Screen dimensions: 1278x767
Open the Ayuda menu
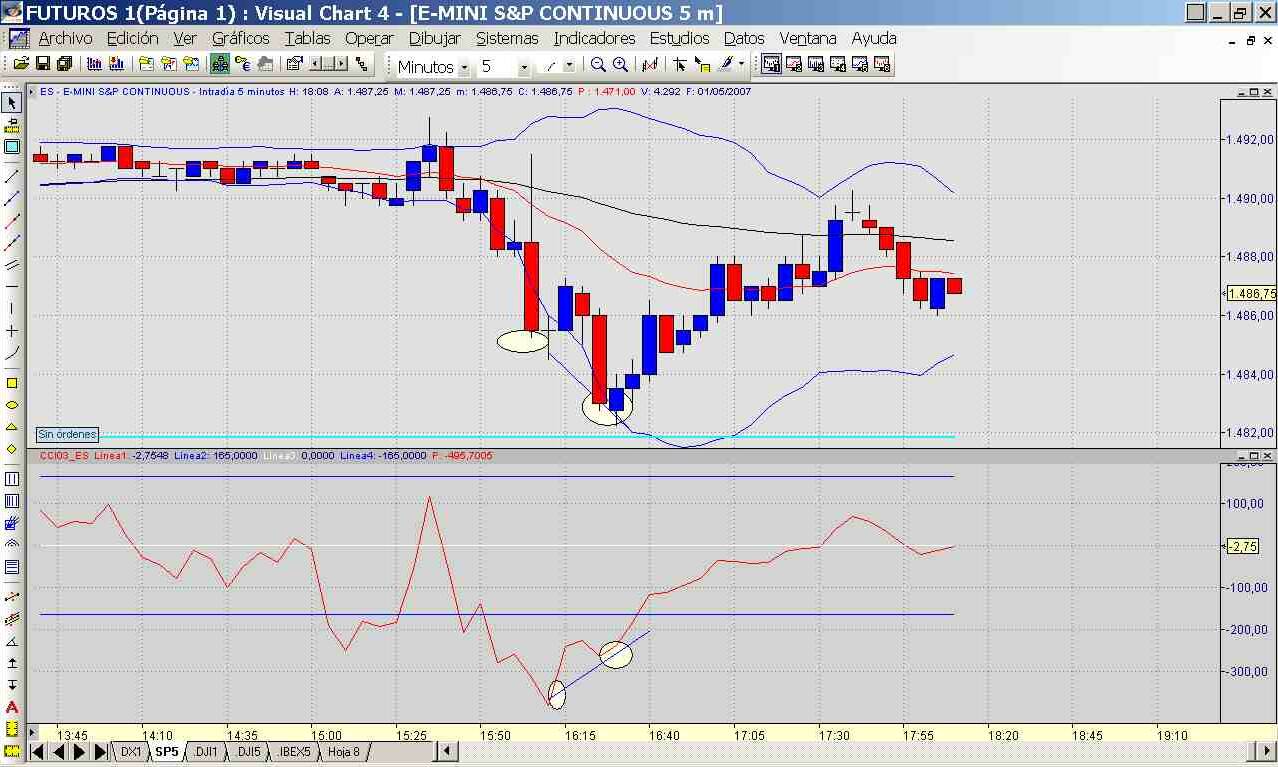click(874, 38)
